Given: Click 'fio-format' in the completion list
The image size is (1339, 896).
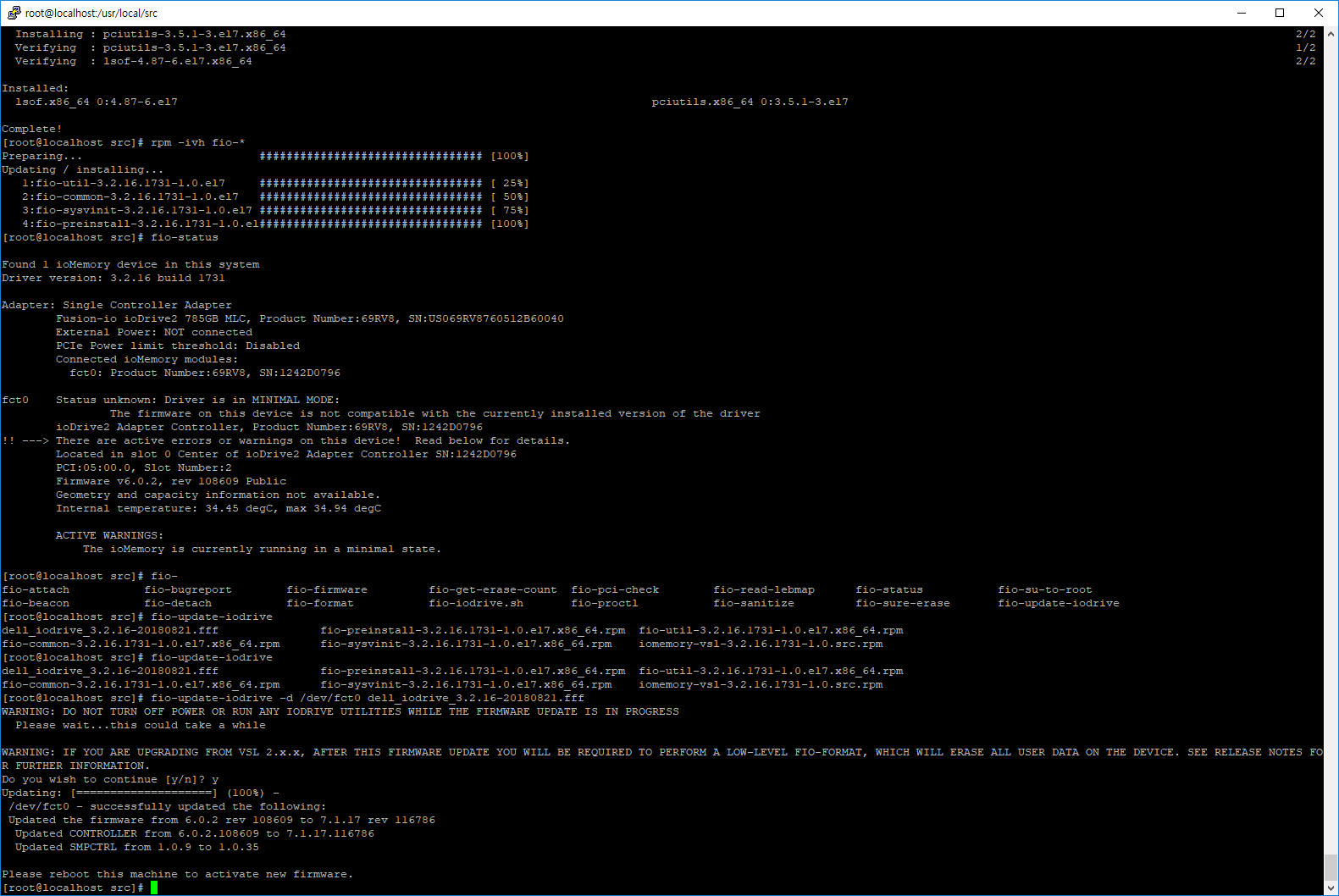Looking at the screenshot, I should click(x=320, y=603).
